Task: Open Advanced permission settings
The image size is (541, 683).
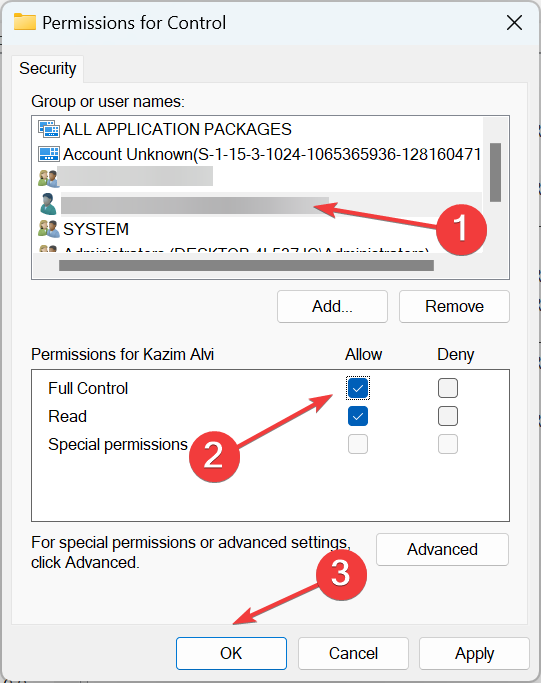Action: [x=442, y=549]
